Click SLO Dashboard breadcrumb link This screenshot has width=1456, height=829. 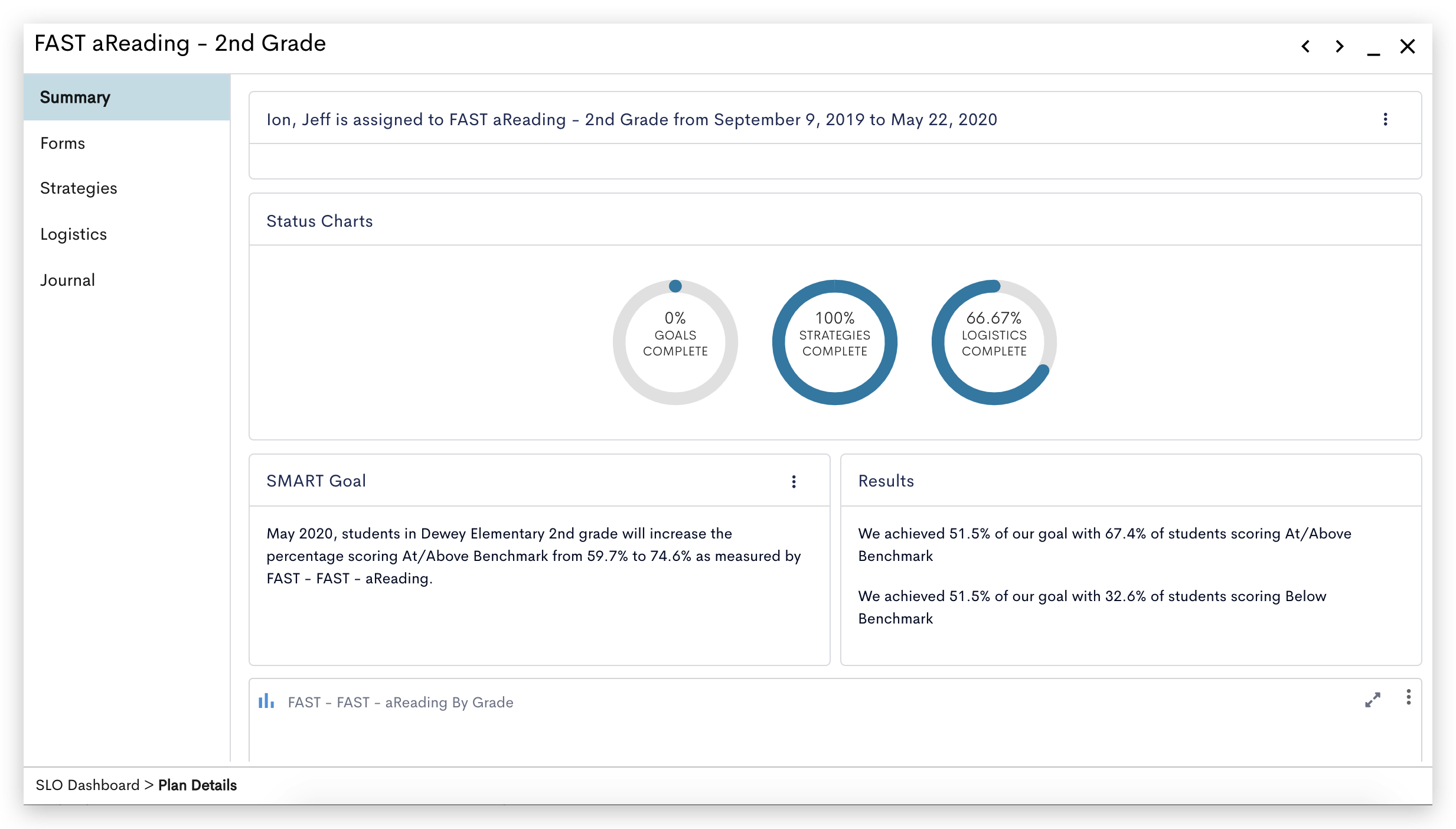(87, 785)
